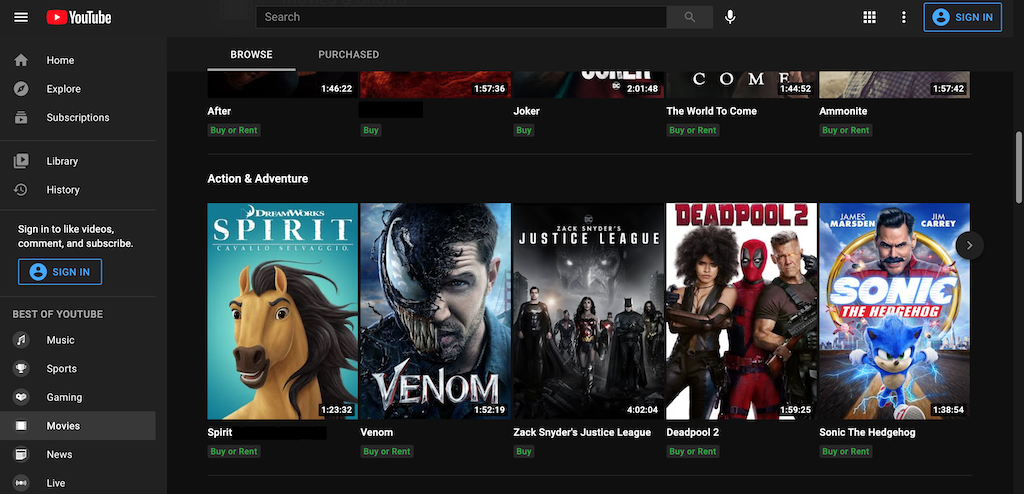Open the Spirit movie poster

(x=283, y=311)
